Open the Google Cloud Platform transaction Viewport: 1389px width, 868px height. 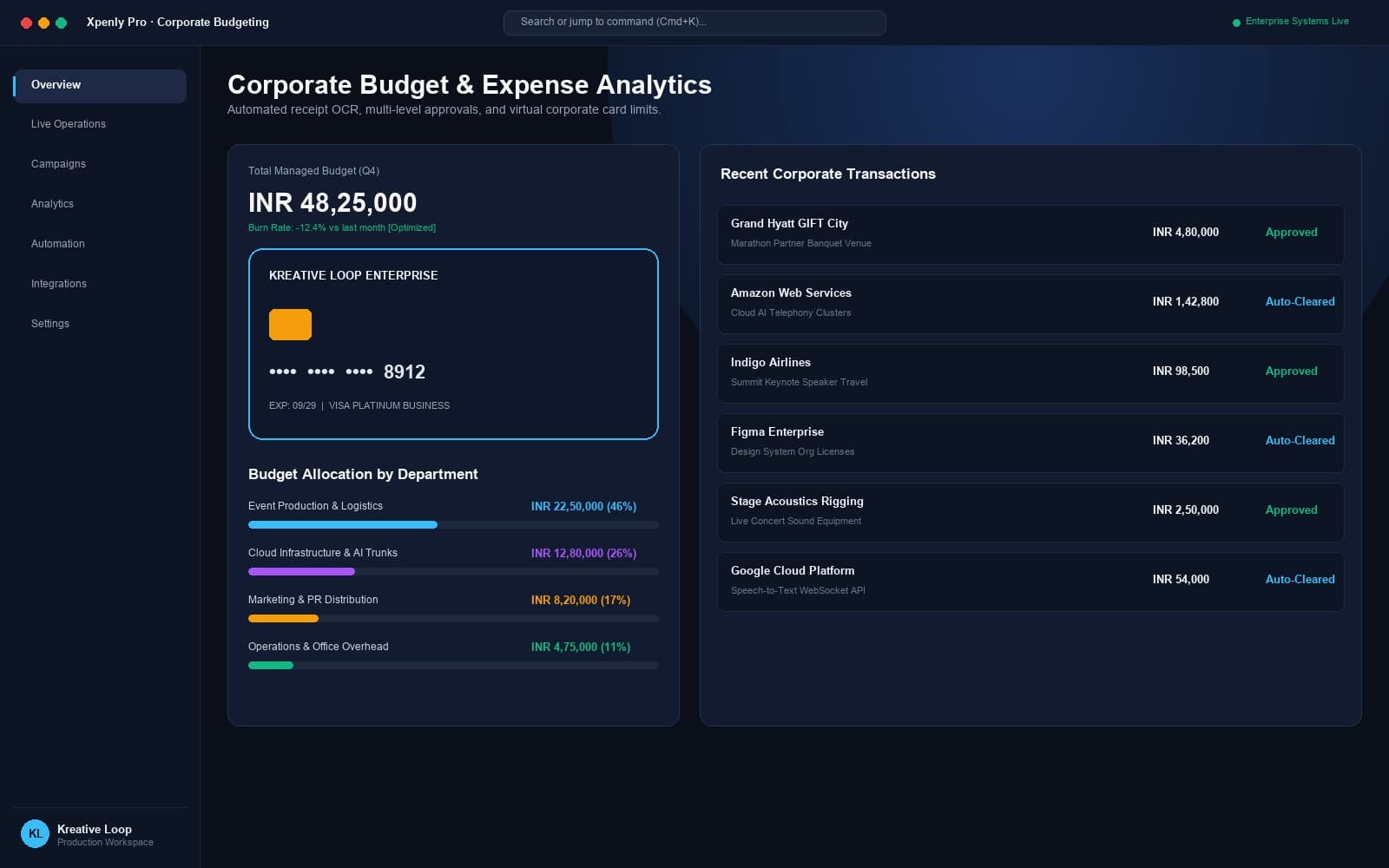click(1030, 582)
